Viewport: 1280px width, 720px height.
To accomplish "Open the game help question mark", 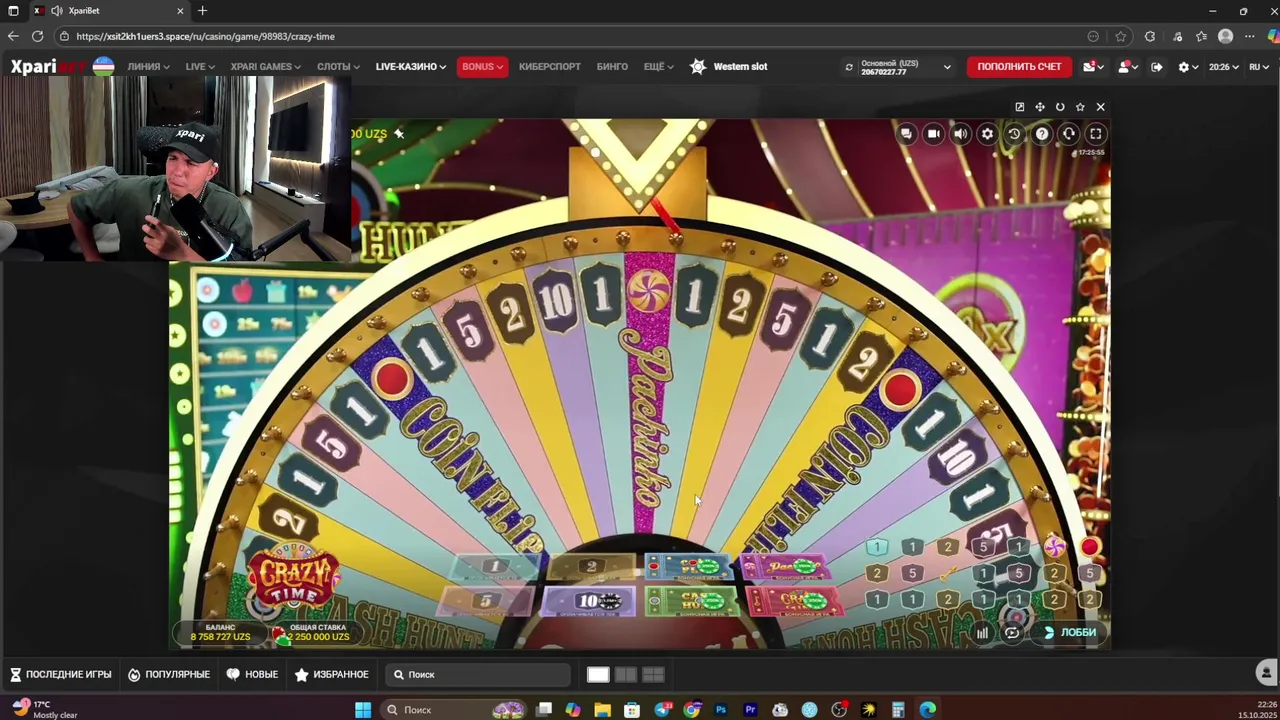I will (x=1041, y=134).
